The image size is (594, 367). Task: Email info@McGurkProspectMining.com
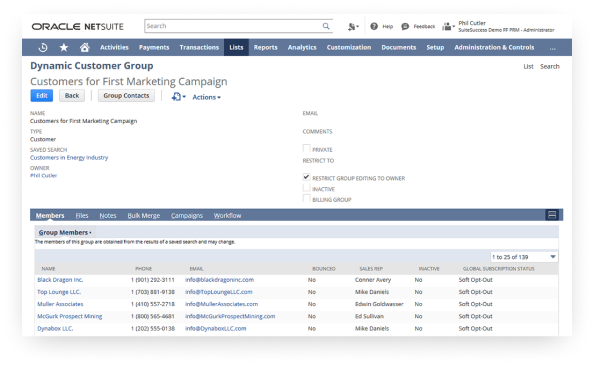tap(230, 316)
